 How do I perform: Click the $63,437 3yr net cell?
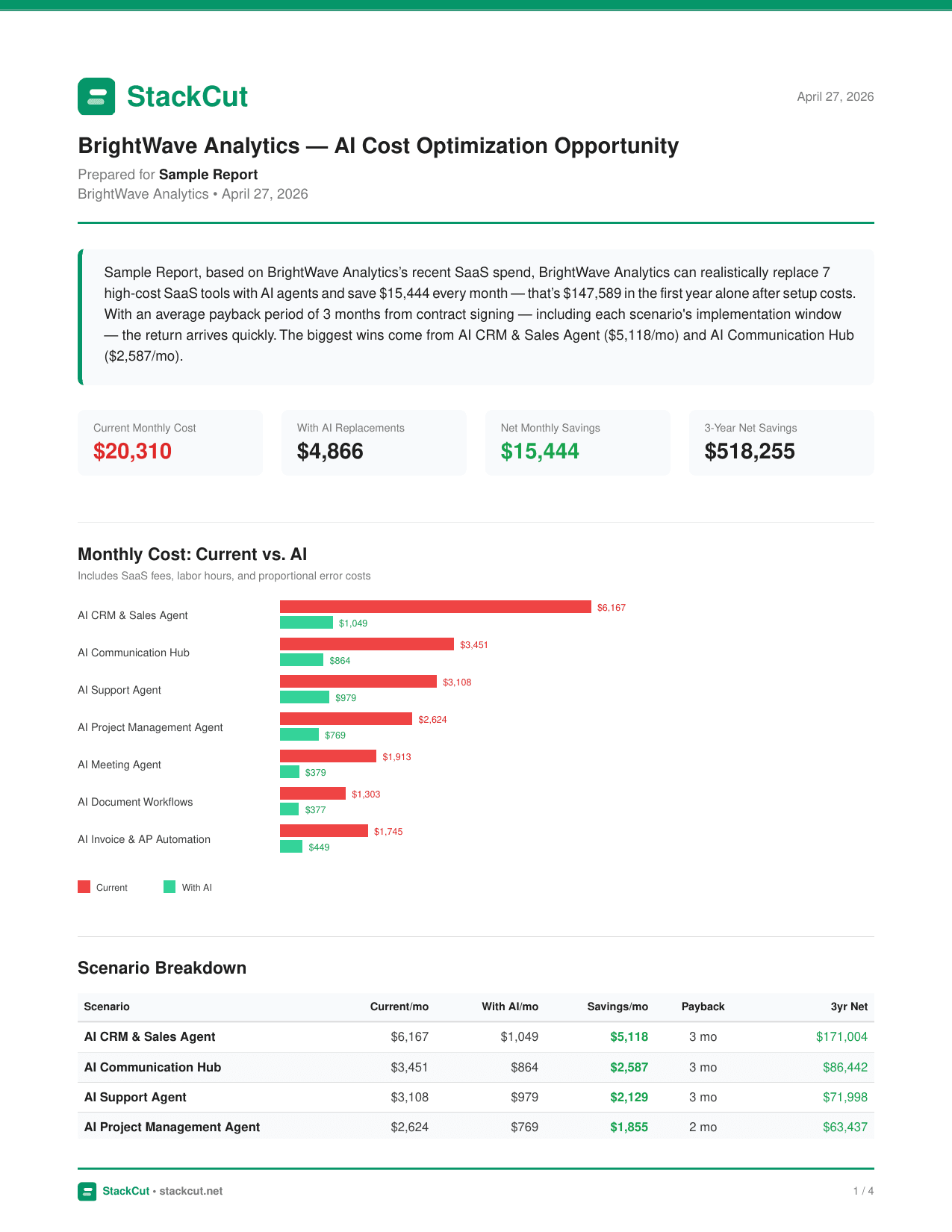[845, 1127]
